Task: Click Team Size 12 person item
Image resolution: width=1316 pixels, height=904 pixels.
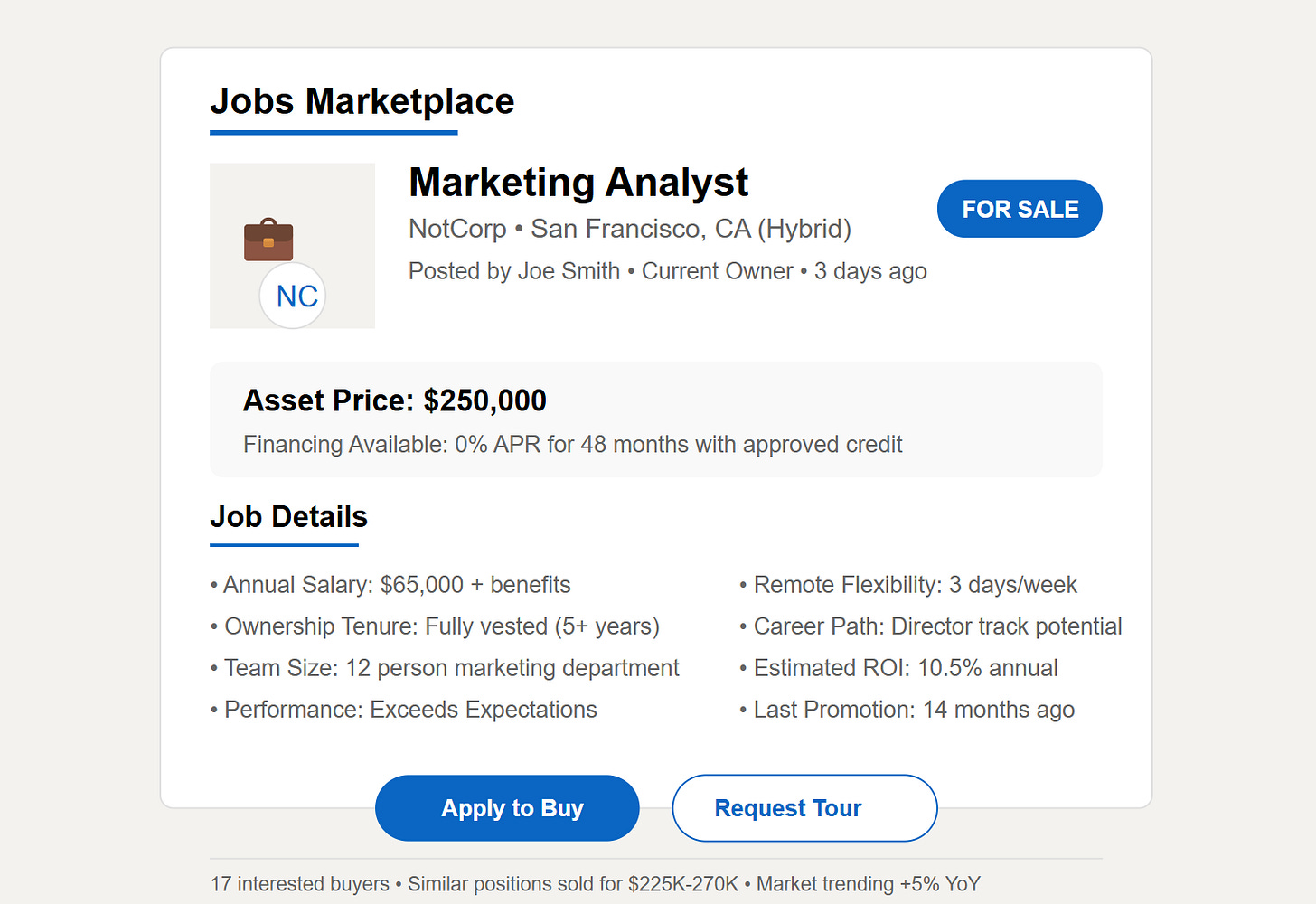Action: pos(445,668)
